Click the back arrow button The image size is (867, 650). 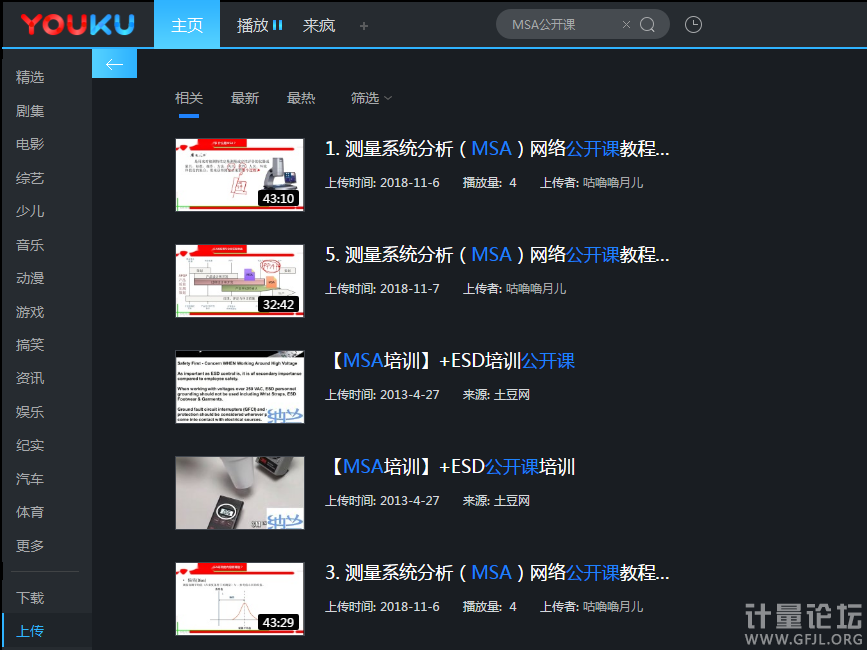tap(114, 64)
